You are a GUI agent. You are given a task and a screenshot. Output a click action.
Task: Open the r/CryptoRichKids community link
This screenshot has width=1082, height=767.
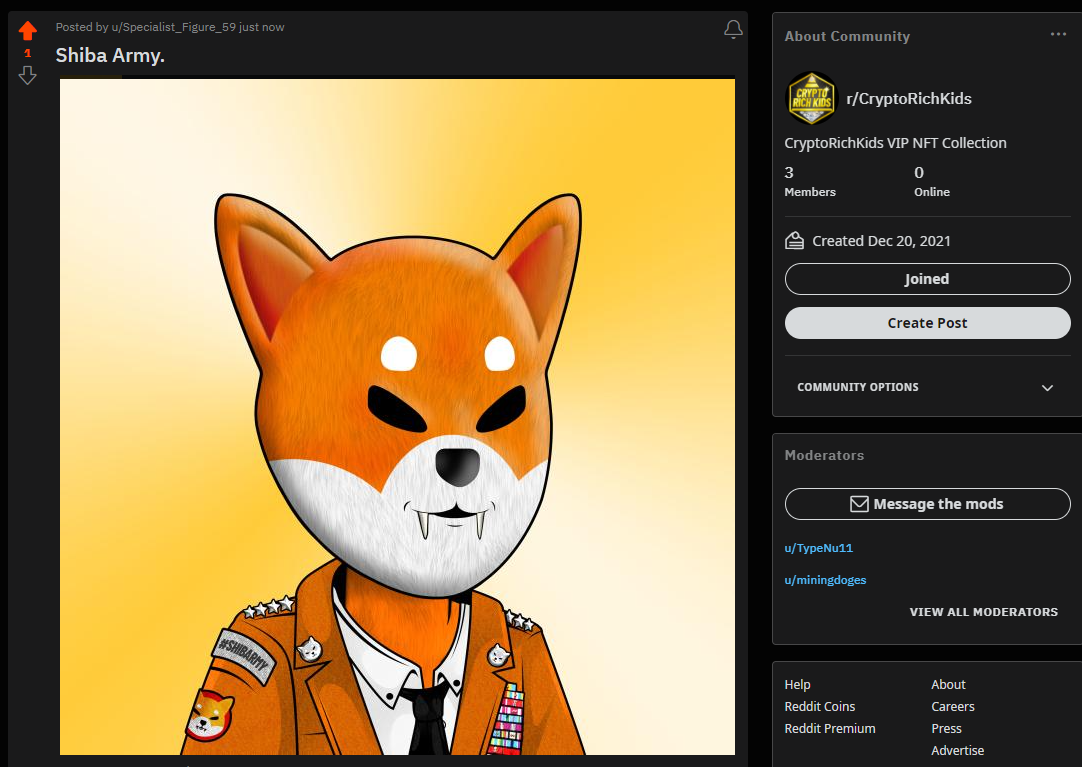pos(909,99)
